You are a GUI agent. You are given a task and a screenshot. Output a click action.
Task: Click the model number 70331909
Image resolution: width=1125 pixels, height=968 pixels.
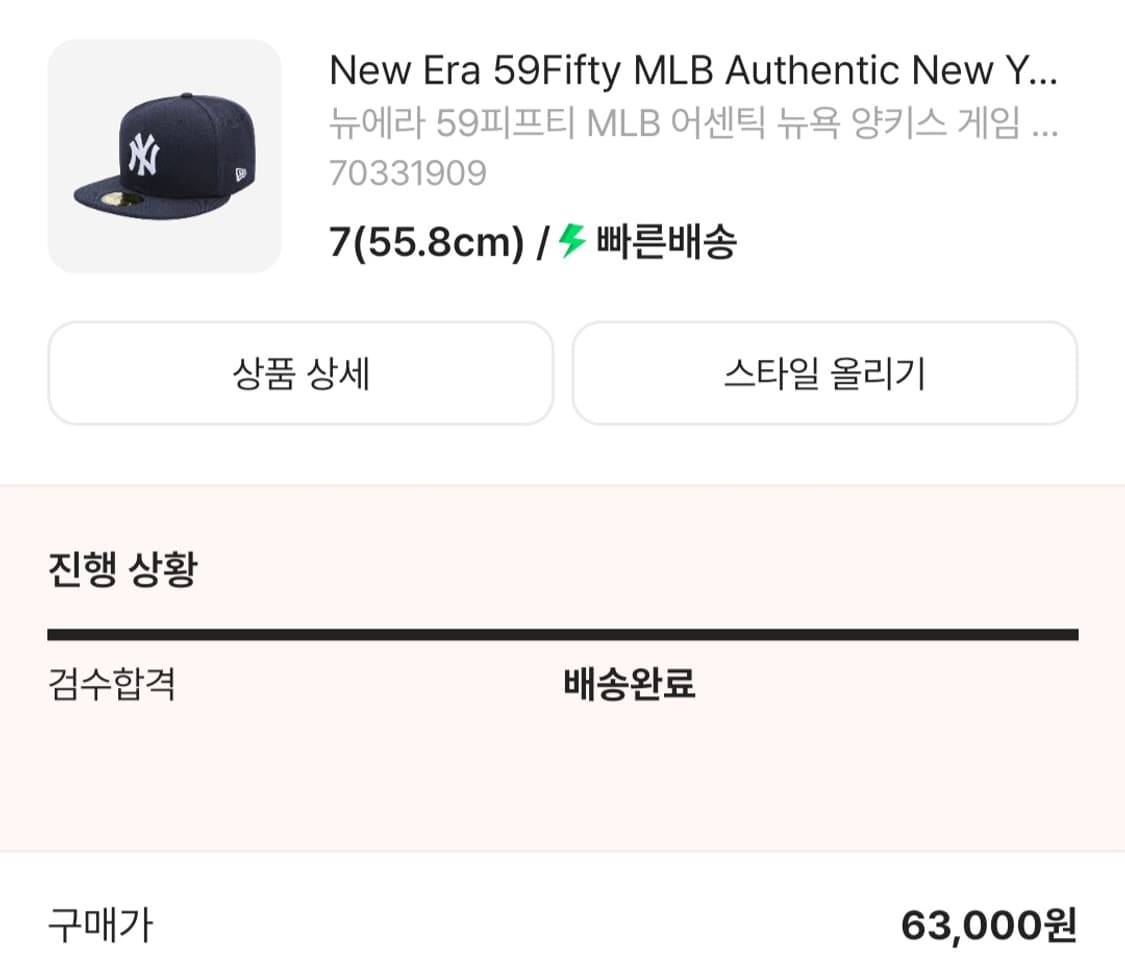(x=407, y=174)
